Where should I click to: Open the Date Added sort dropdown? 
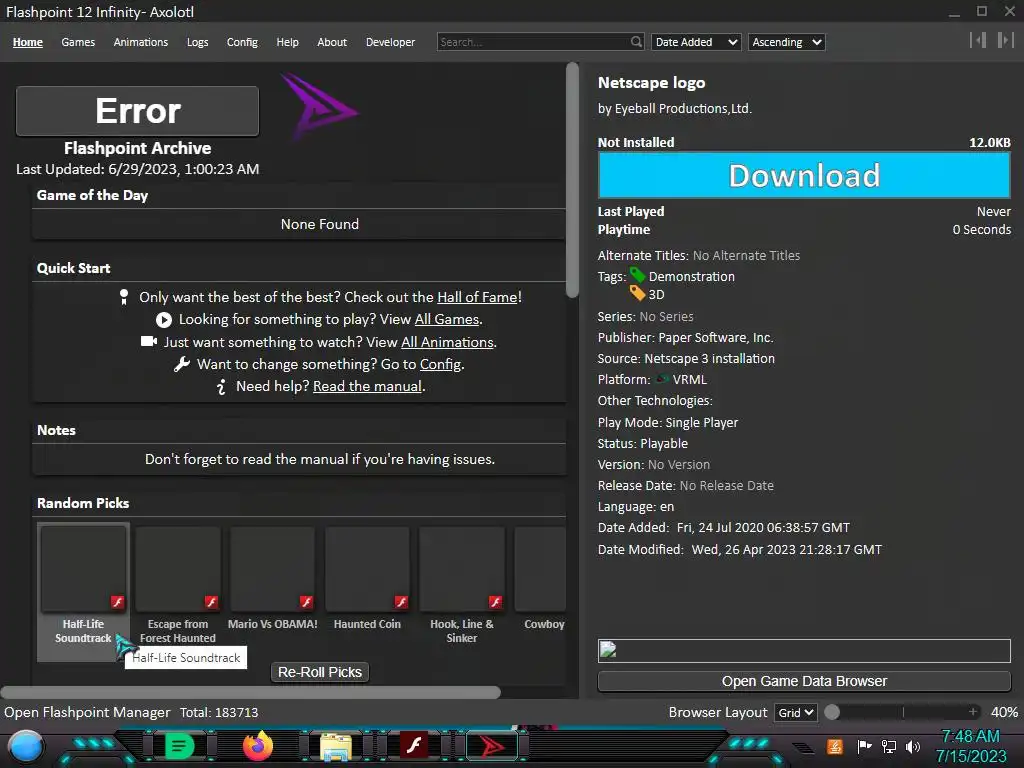[x=696, y=42]
